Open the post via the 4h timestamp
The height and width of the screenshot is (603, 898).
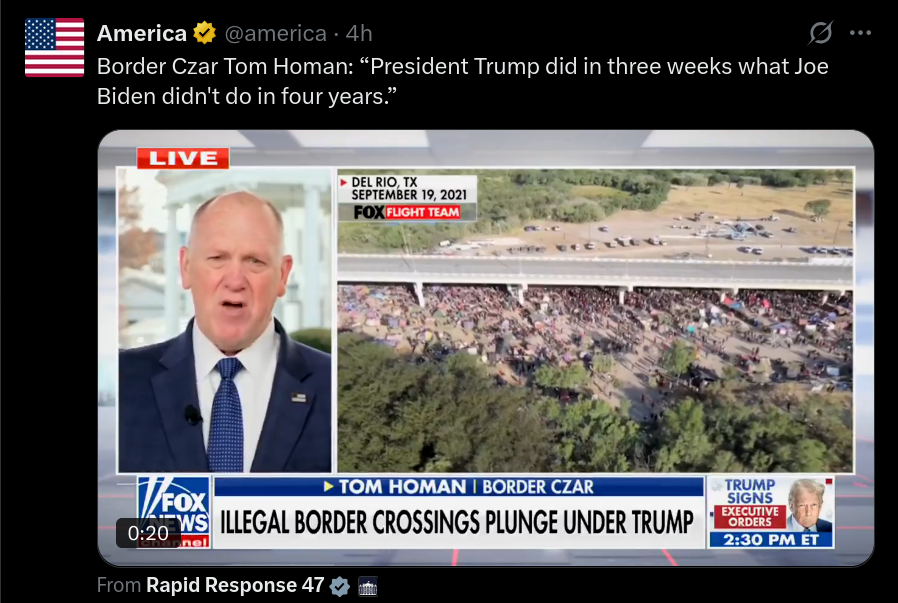[x=359, y=34]
